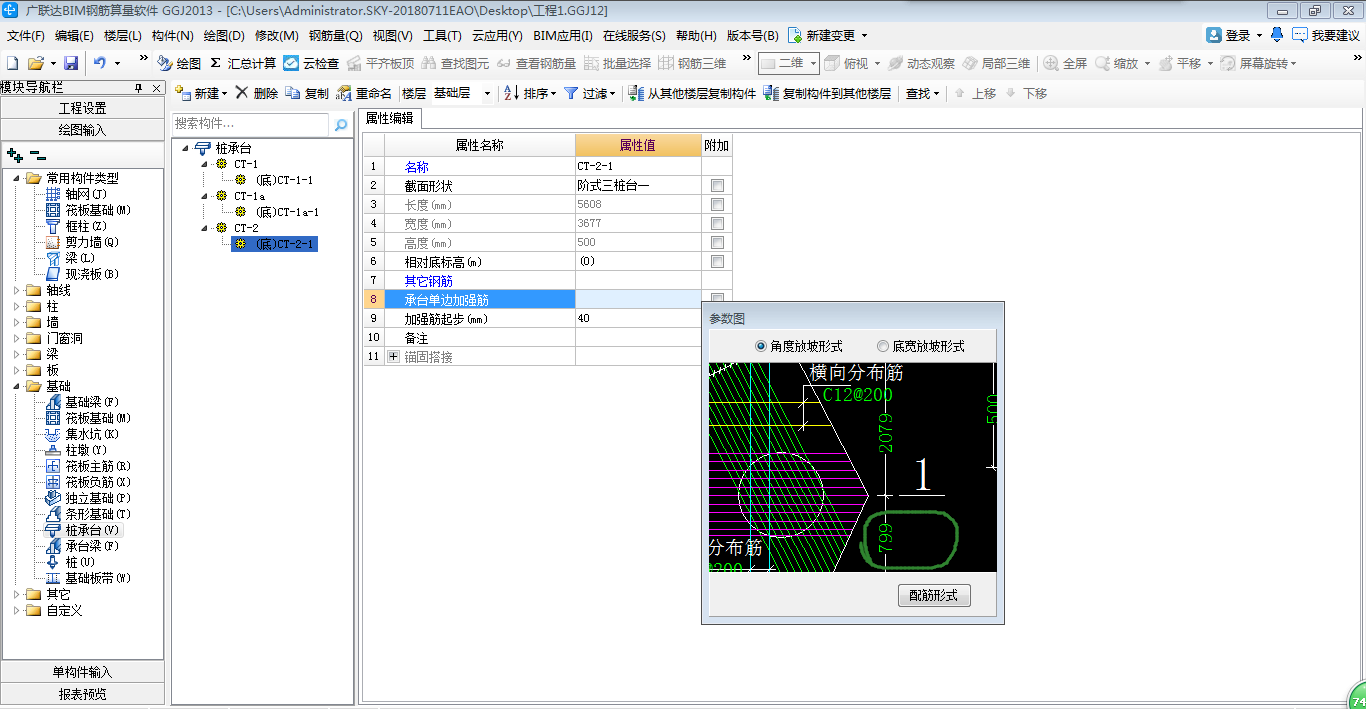Click the 单构件输入 button
This screenshot has height=709, width=1366.
82,672
